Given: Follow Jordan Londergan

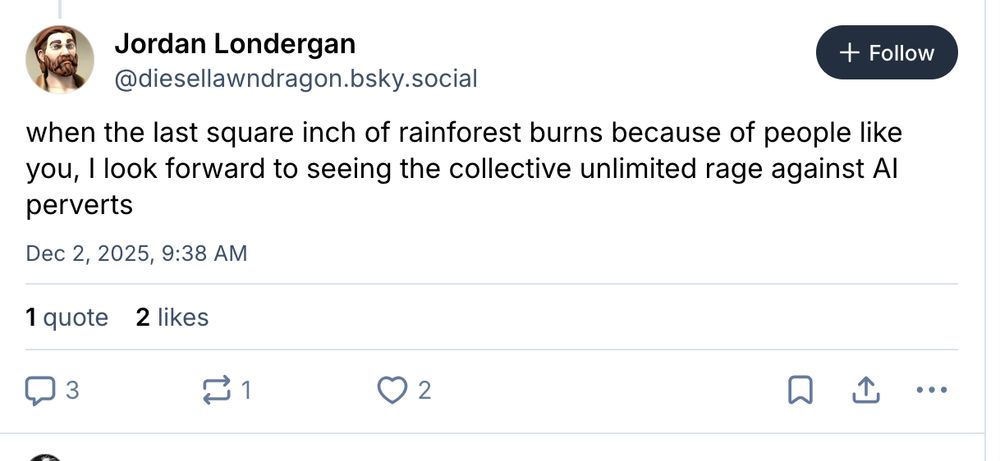Looking at the screenshot, I should pyautogui.click(x=886, y=52).
